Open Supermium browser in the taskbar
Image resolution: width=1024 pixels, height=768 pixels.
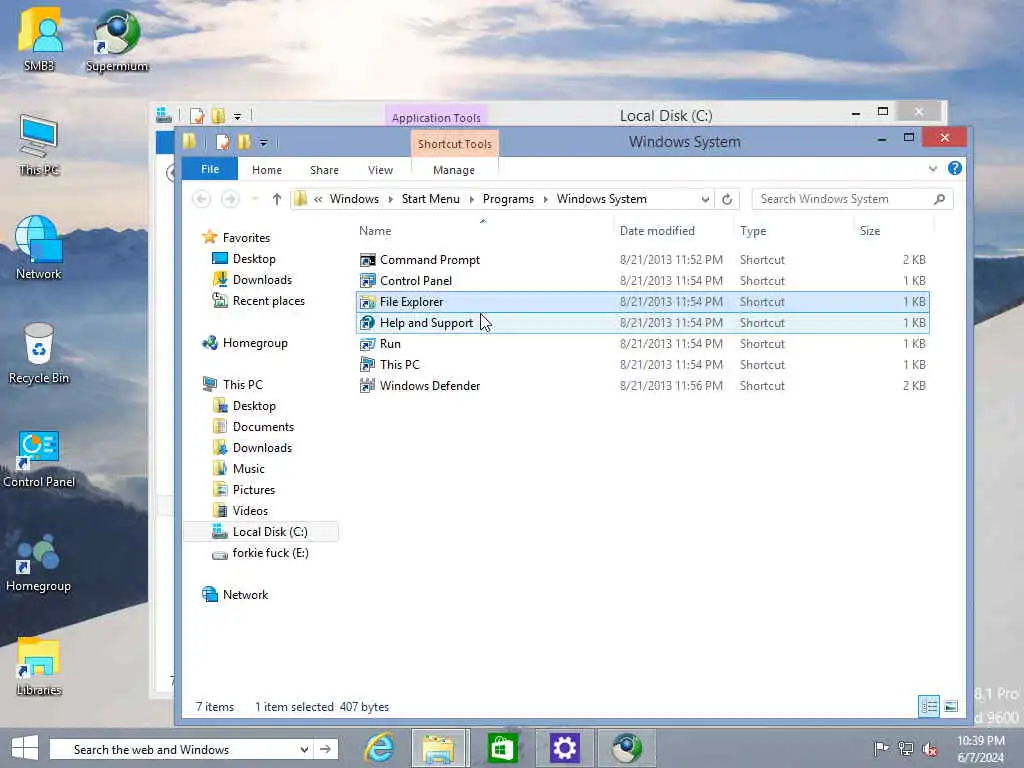(626, 748)
